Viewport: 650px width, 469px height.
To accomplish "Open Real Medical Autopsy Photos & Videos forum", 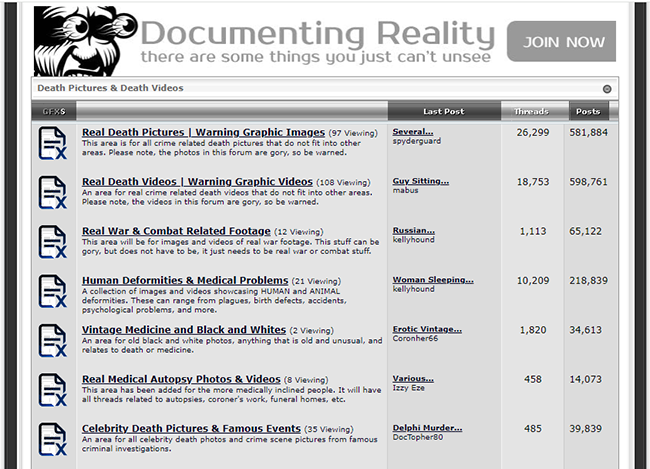I will point(181,379).
